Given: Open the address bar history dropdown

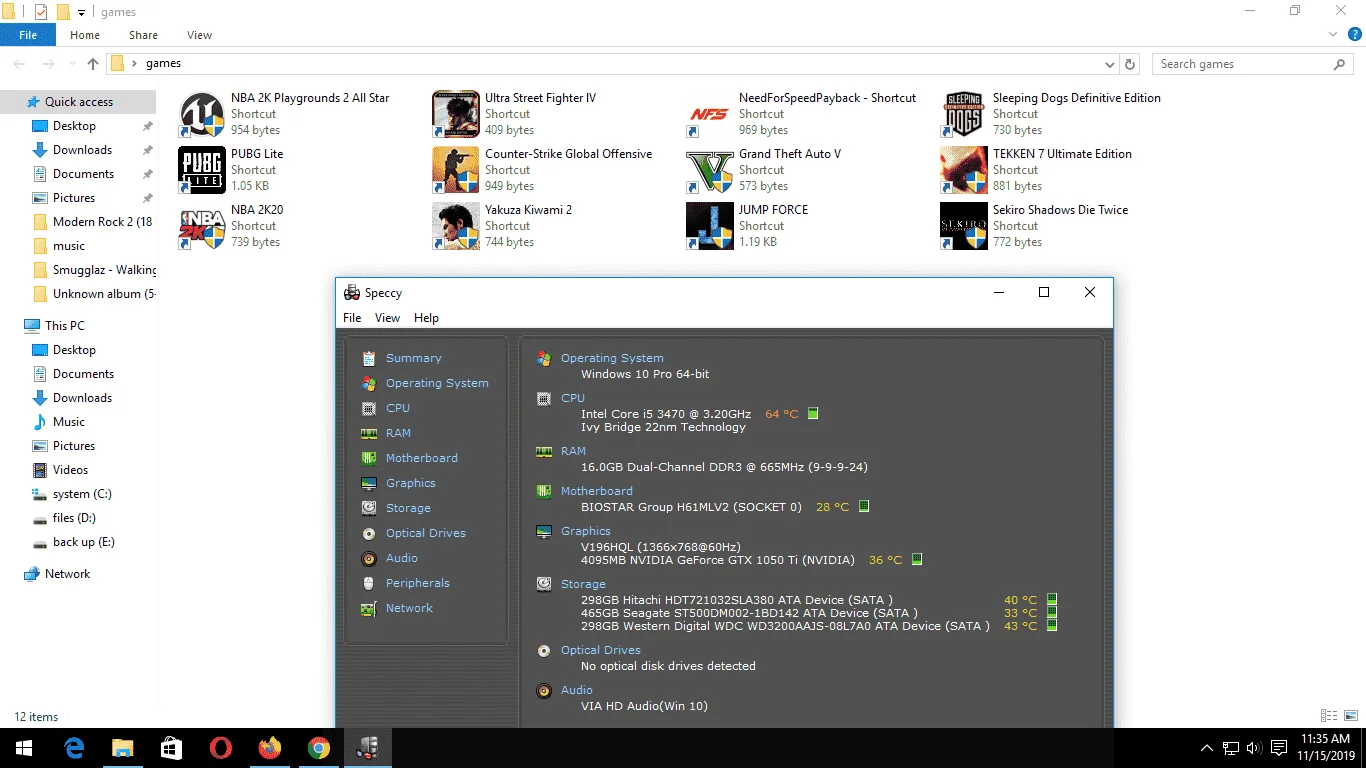Looking at the screenshot, I should [x=1110, y=64].
